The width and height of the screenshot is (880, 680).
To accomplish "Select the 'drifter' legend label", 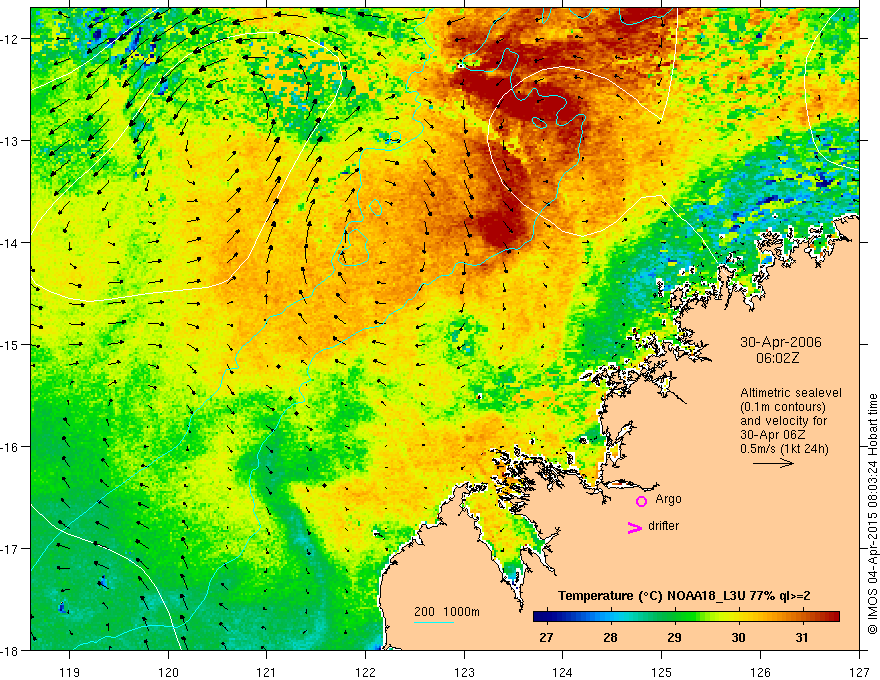I will [x=663, y=526].
